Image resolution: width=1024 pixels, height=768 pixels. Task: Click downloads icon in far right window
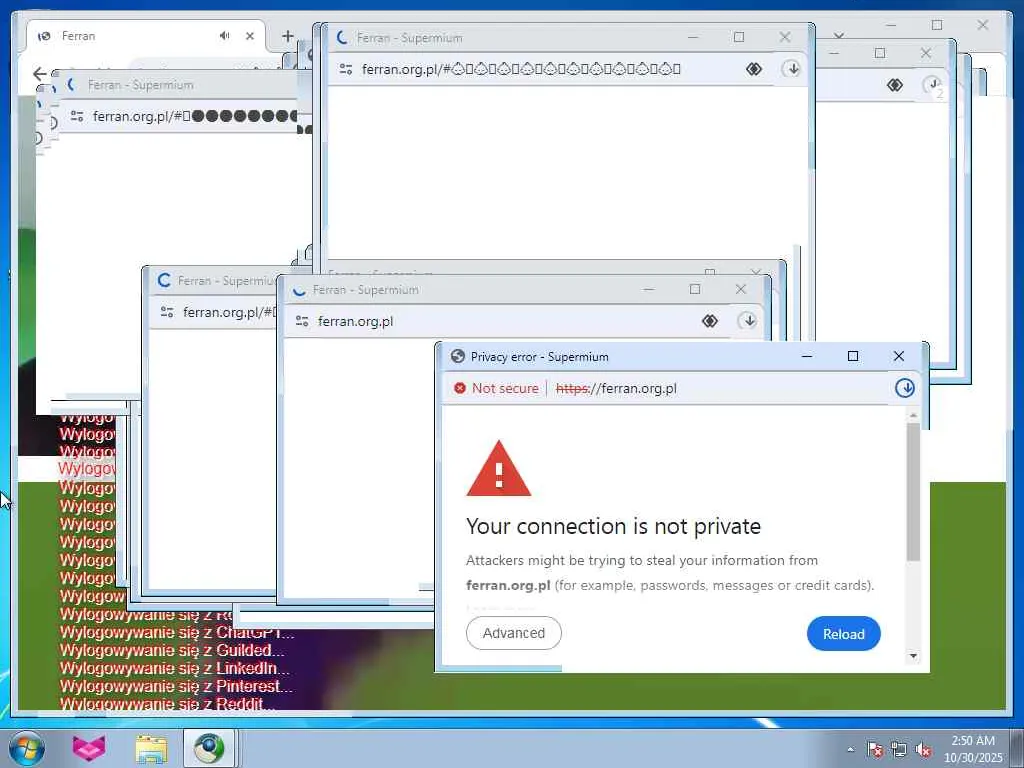(933, 85)
